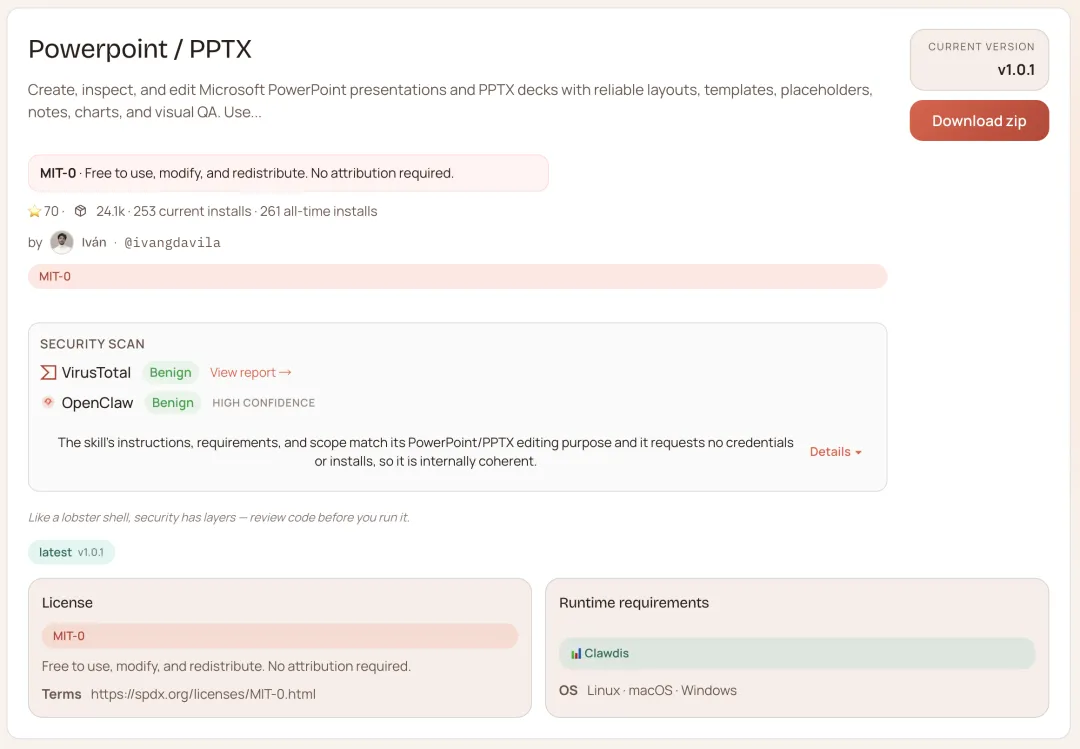This screenshot has width=1080, height=749.
Task: Click the Current Version v1.0.1 box
Action: point(979,60)
